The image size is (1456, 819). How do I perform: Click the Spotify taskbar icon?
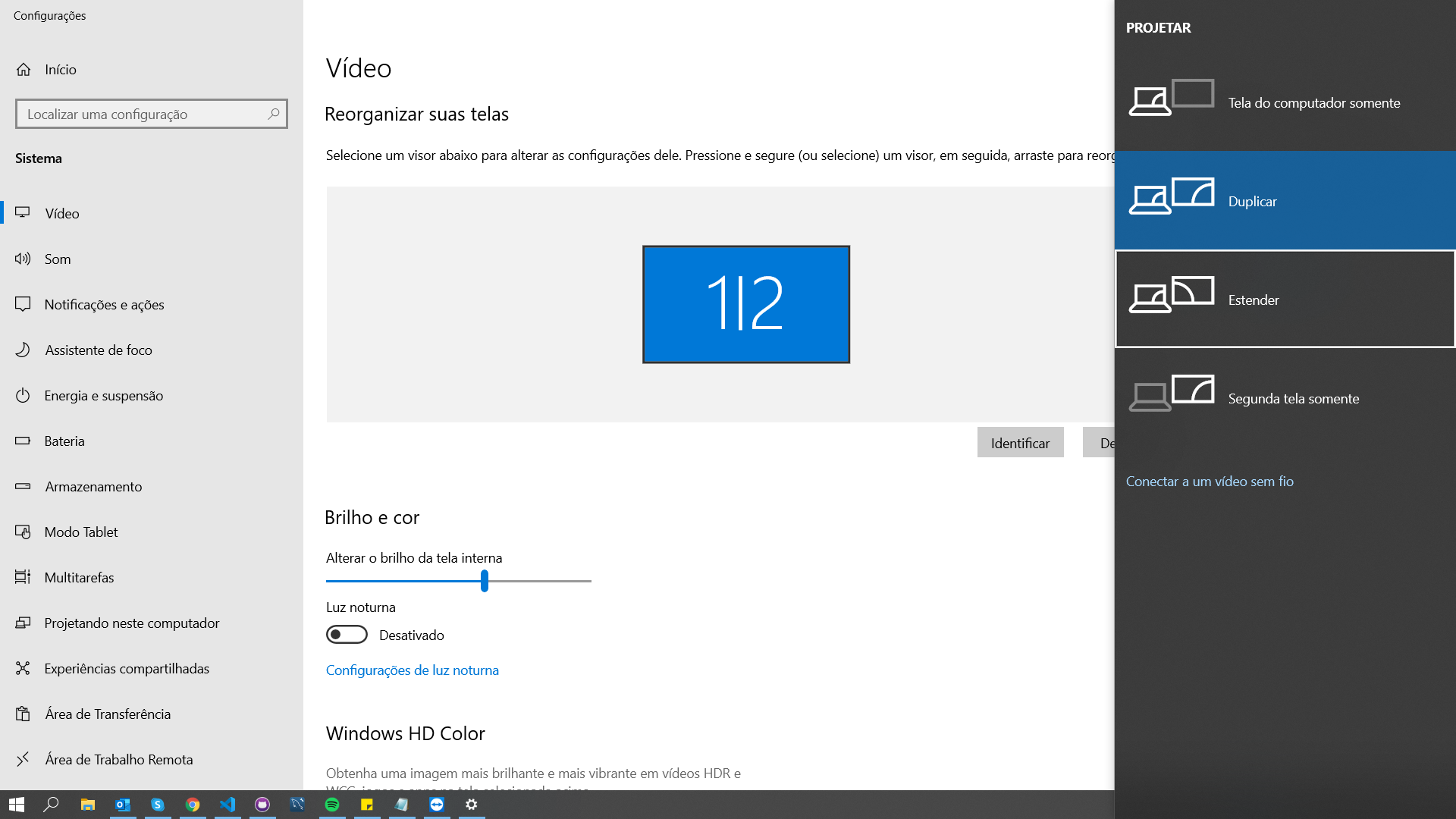[332, 805]
